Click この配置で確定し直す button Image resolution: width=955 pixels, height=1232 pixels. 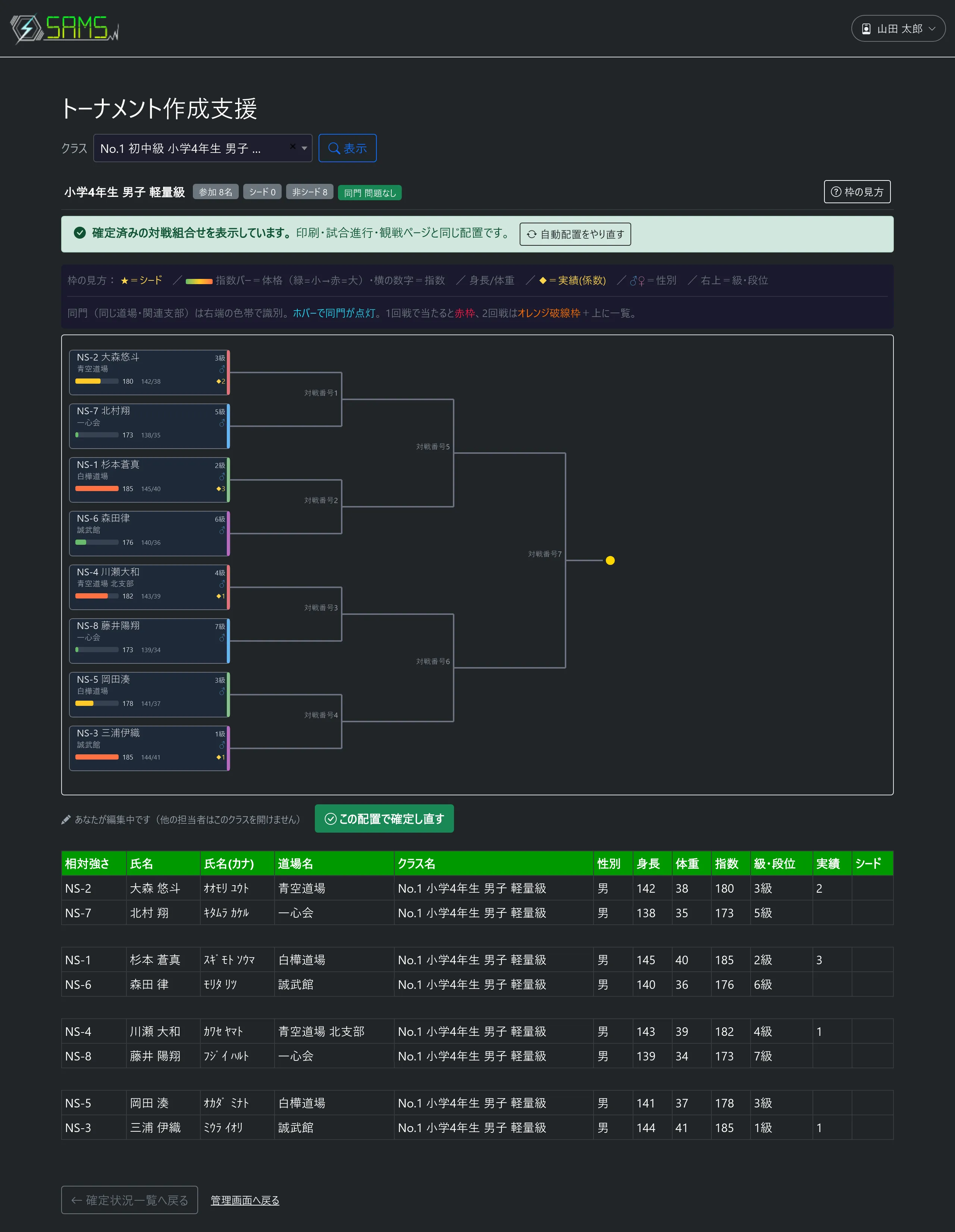coord(384,818)
